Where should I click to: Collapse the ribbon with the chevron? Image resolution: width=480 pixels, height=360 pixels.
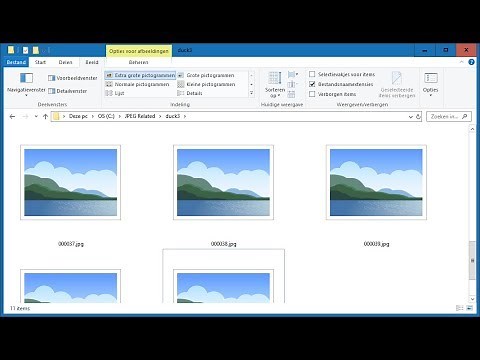[462, 62]
